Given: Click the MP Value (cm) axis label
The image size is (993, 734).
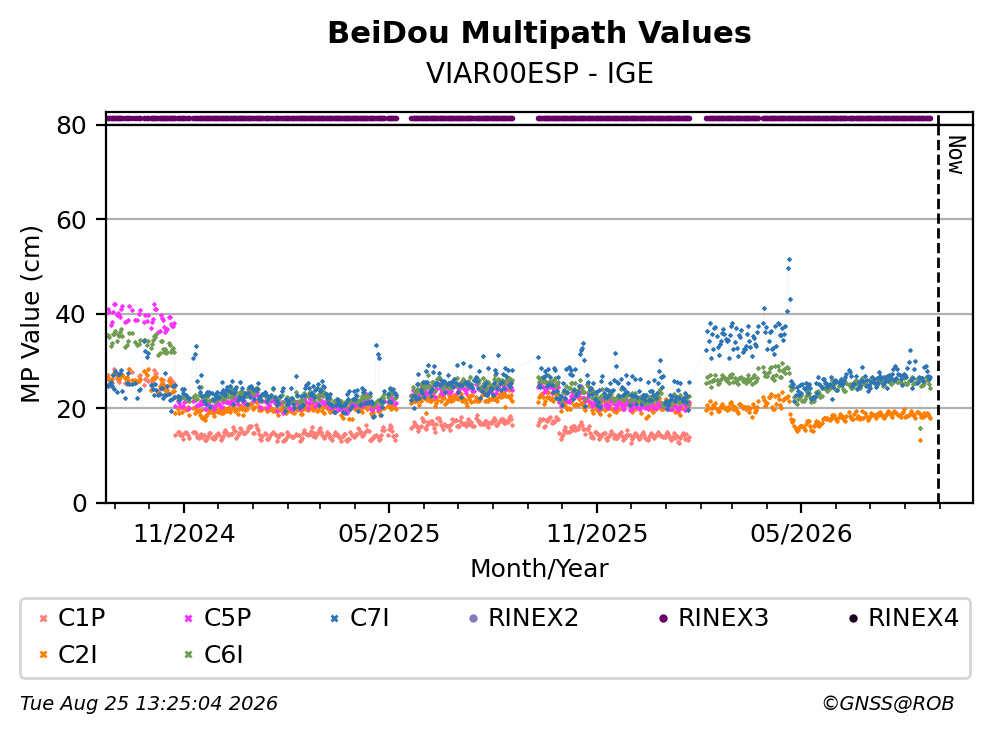Looking at the screenshot, I should [30, 314].
